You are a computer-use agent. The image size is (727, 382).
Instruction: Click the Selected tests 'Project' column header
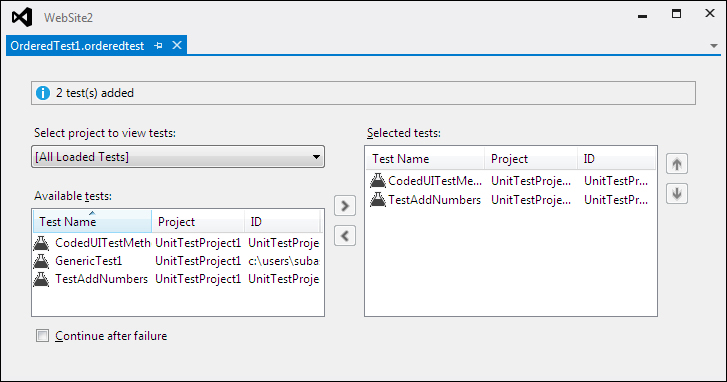click(x=531, y=159)
